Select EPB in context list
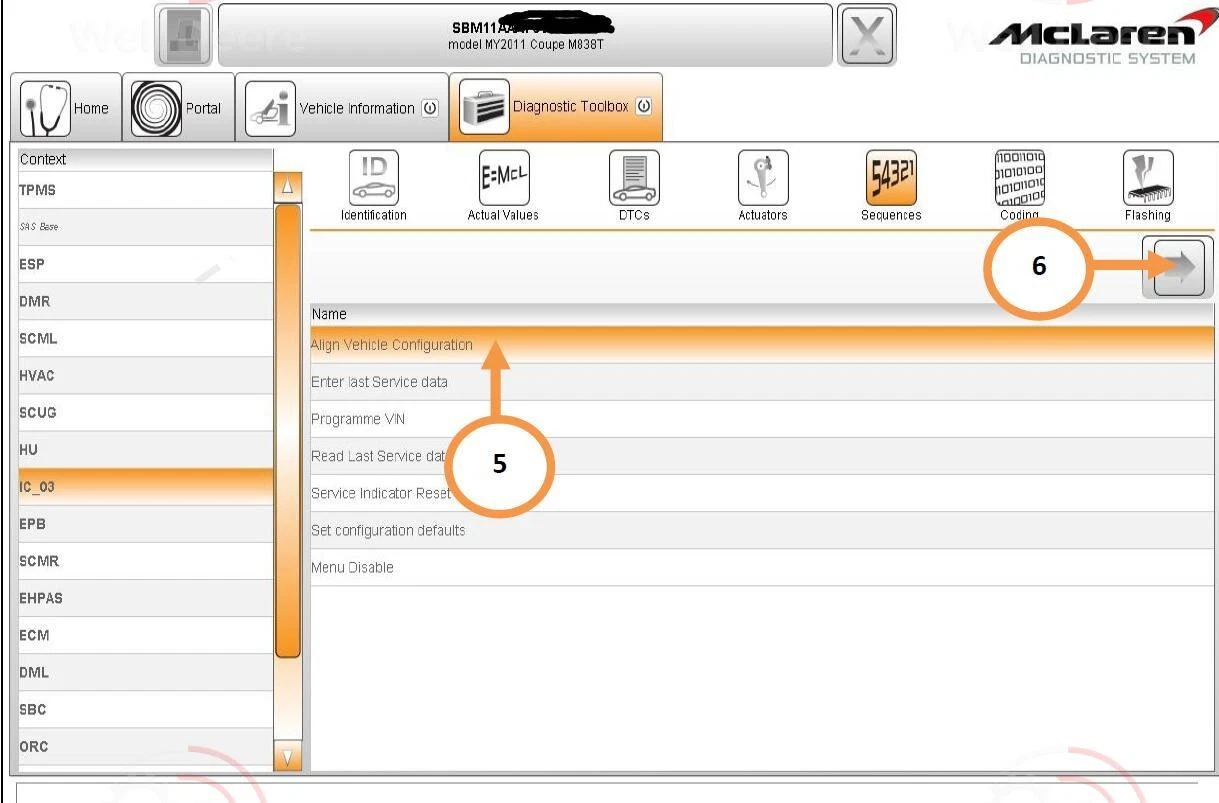1219x803 pixels. 145,524
